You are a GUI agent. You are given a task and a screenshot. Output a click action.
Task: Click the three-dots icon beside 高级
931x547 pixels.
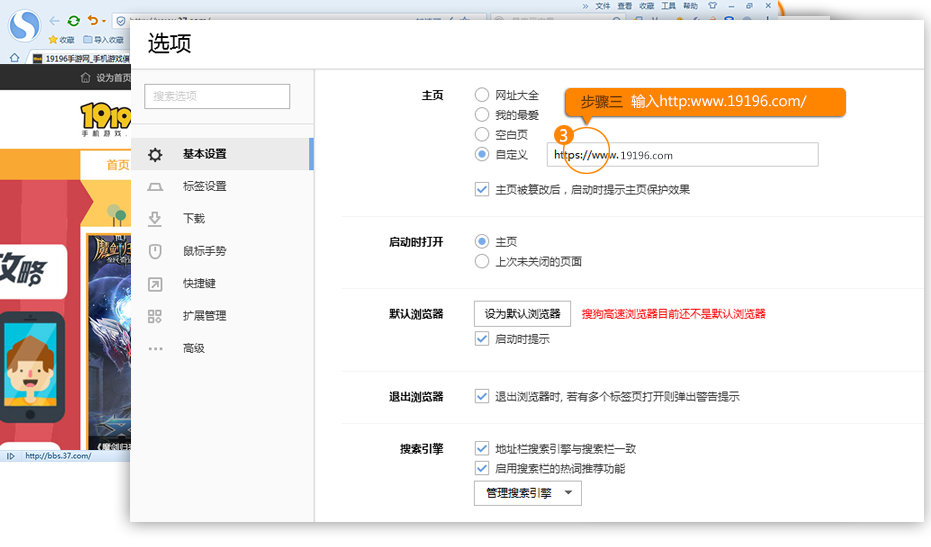(155, 348)
